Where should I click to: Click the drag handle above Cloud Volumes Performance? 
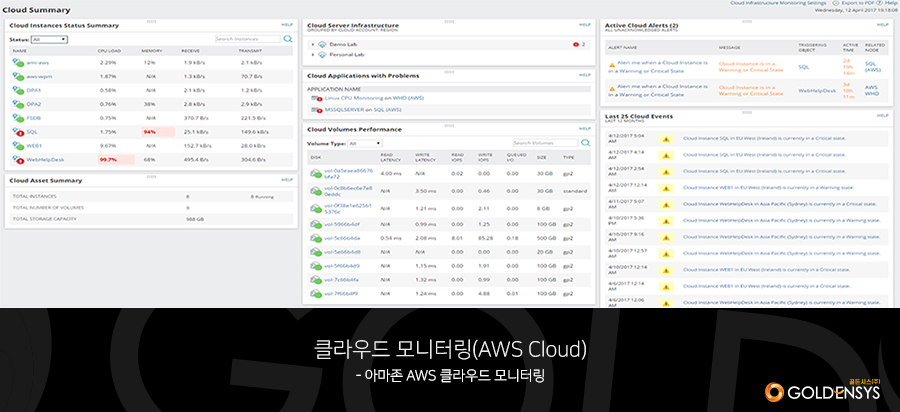coord(449,125)
